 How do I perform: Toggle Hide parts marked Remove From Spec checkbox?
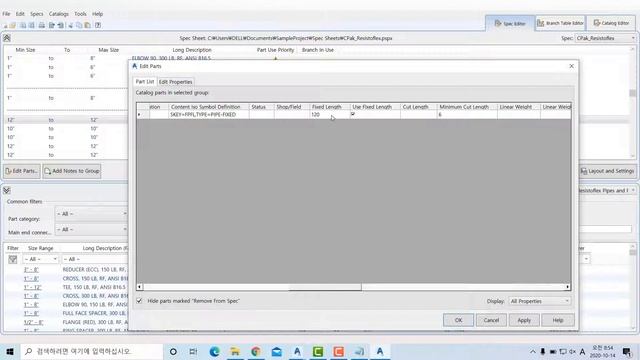pyautogui.click(x=139, y=301)
